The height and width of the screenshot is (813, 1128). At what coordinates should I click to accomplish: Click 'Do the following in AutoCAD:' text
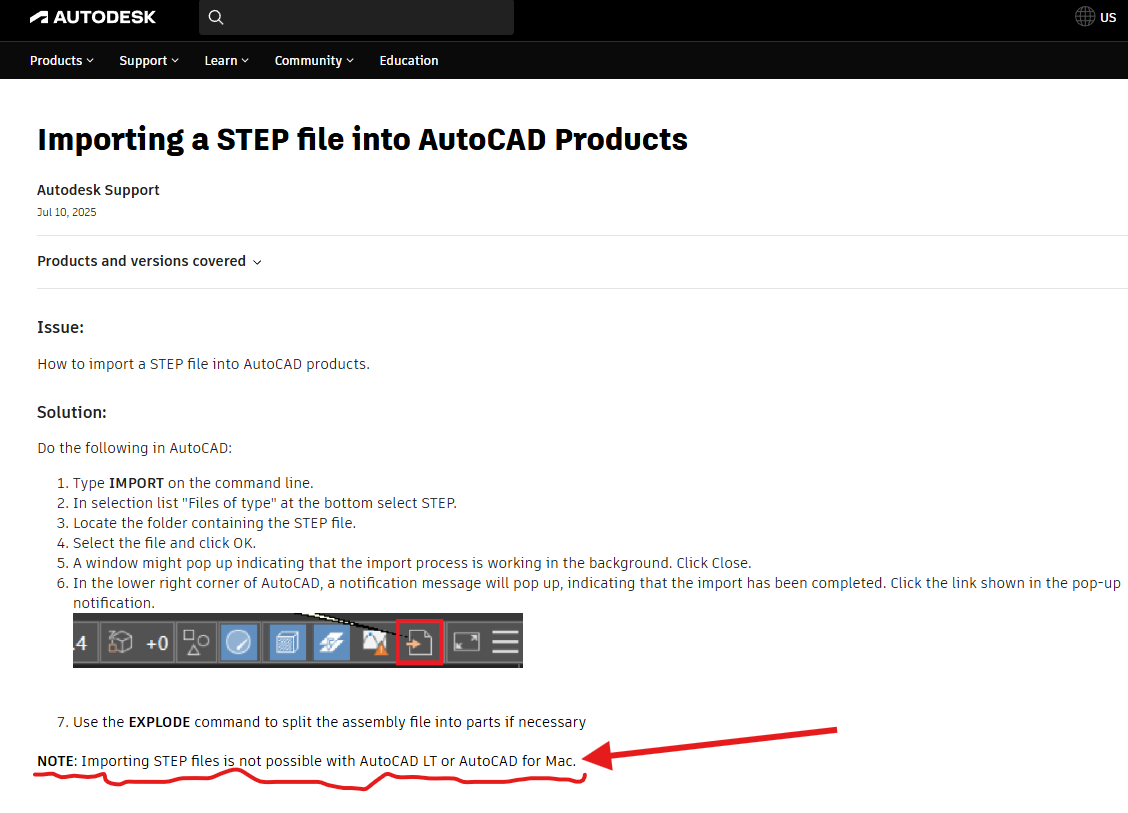coord(135,448)
